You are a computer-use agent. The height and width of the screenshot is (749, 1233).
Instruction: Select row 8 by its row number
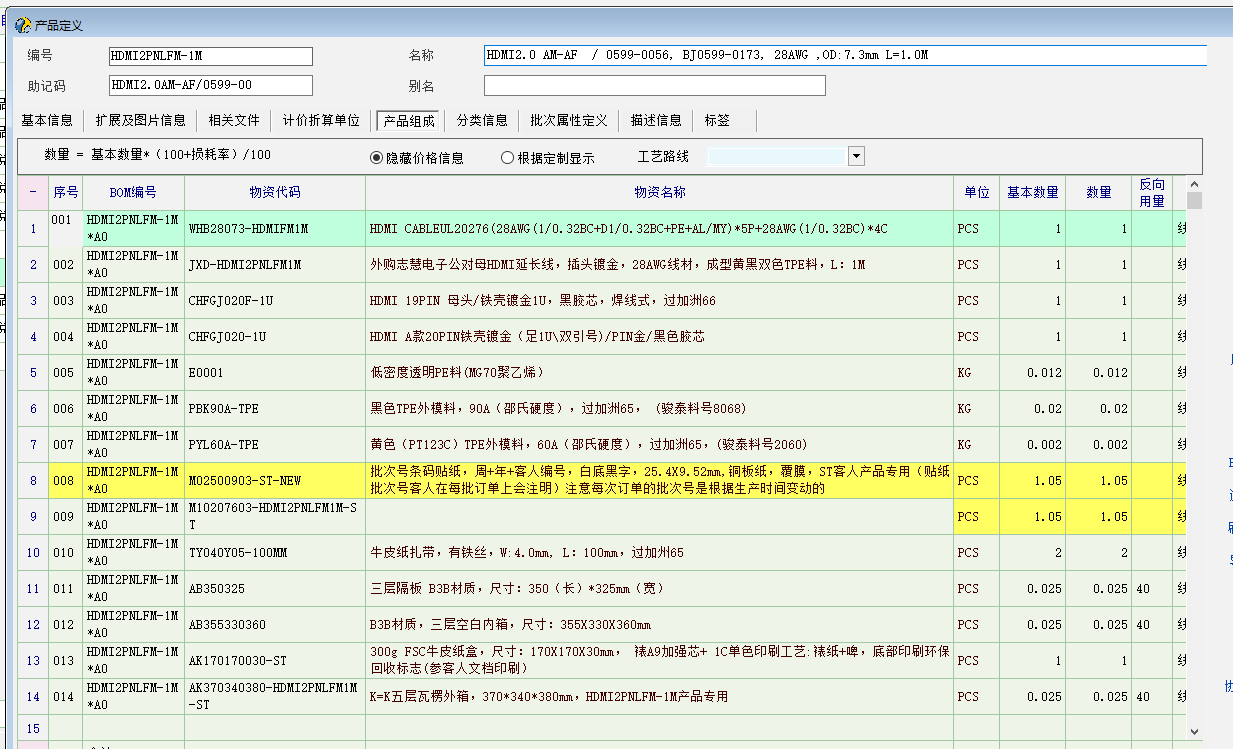point(33,481)
